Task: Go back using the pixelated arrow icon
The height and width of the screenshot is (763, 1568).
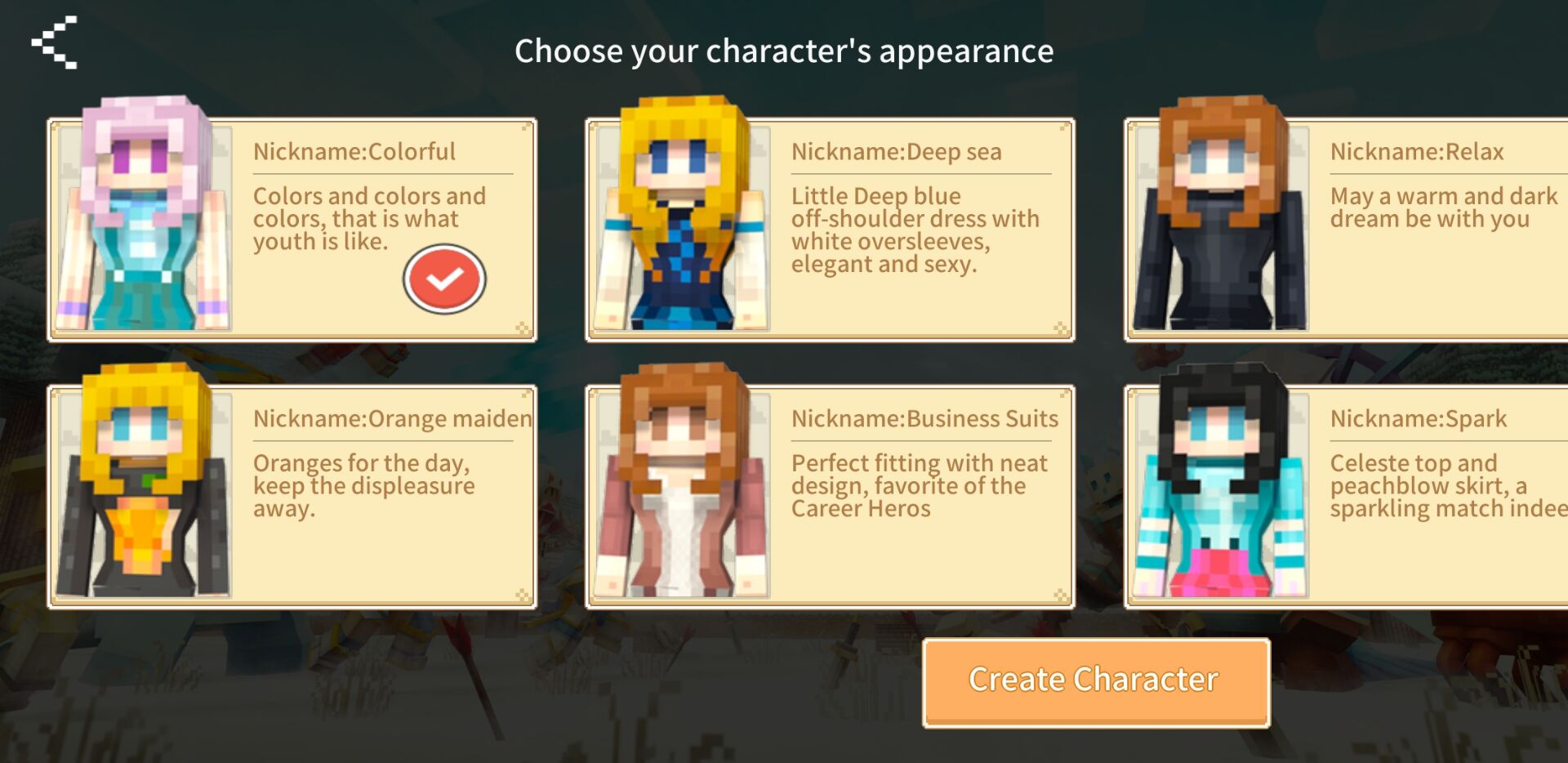Action: [x=55, y=42]
